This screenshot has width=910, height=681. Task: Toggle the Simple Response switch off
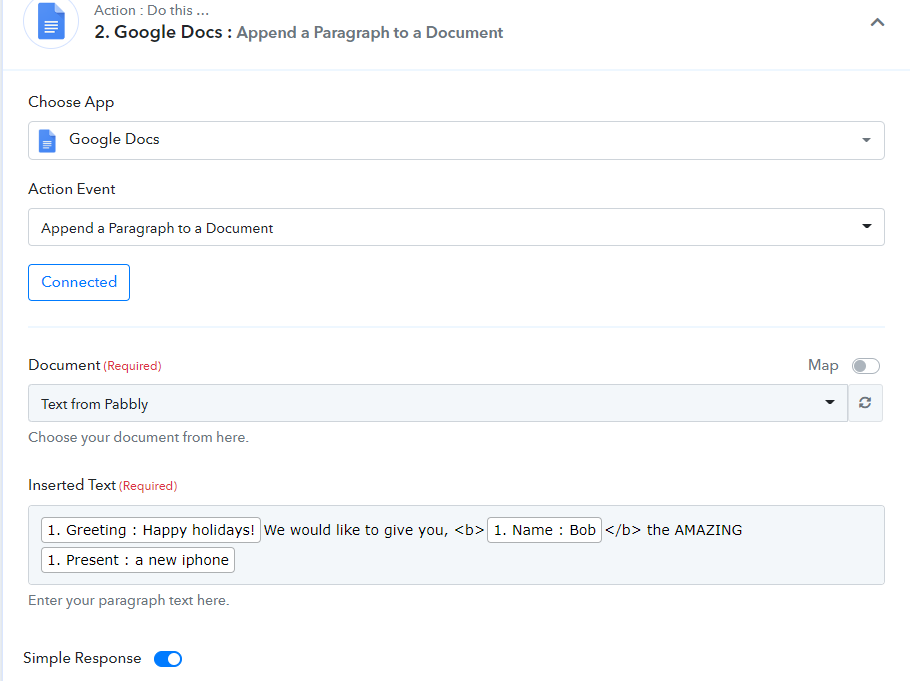(168, 659)
